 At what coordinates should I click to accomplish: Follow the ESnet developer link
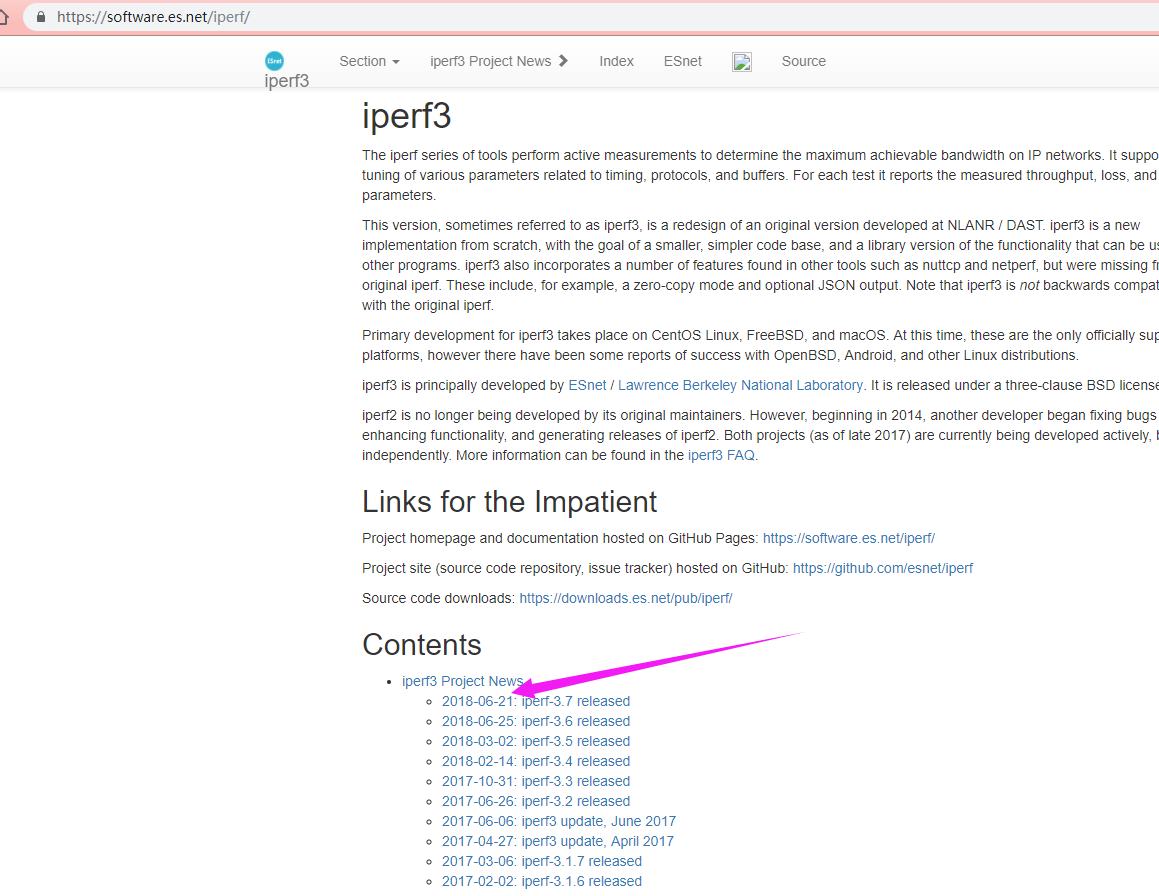point(587,385)
